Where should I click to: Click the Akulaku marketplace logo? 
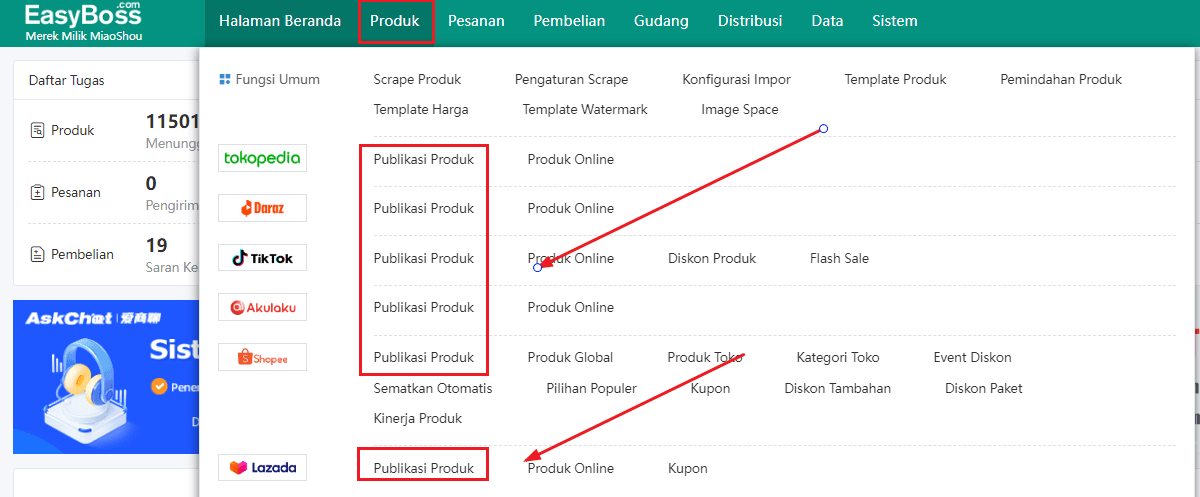point(262,307)
